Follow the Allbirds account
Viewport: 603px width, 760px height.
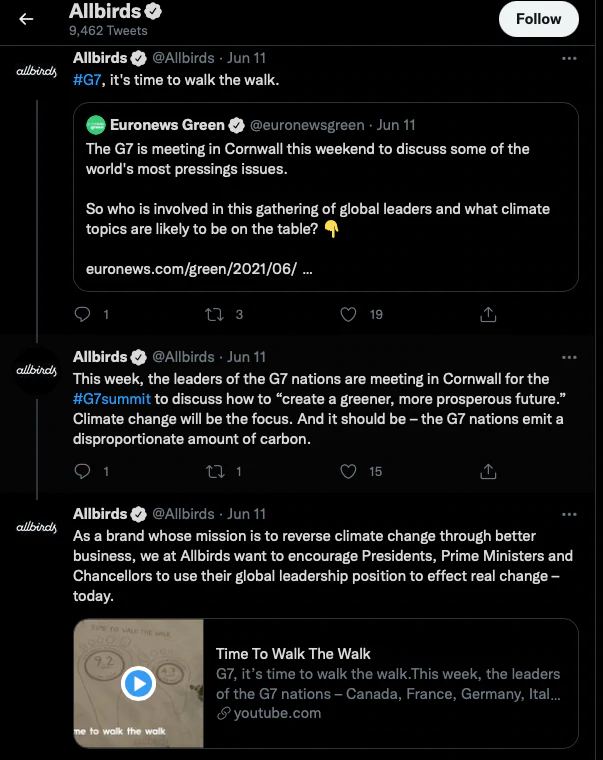(x=538, y=19)
